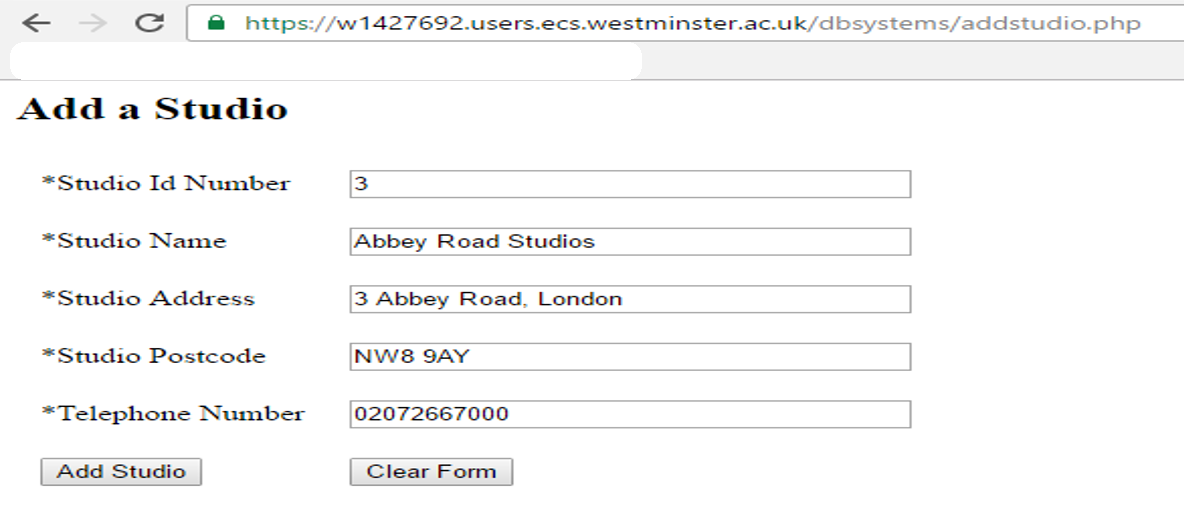The image size is (1189, 518).
Task: Click the field containing Abbey Road Studios
Action: pos(630,242)
